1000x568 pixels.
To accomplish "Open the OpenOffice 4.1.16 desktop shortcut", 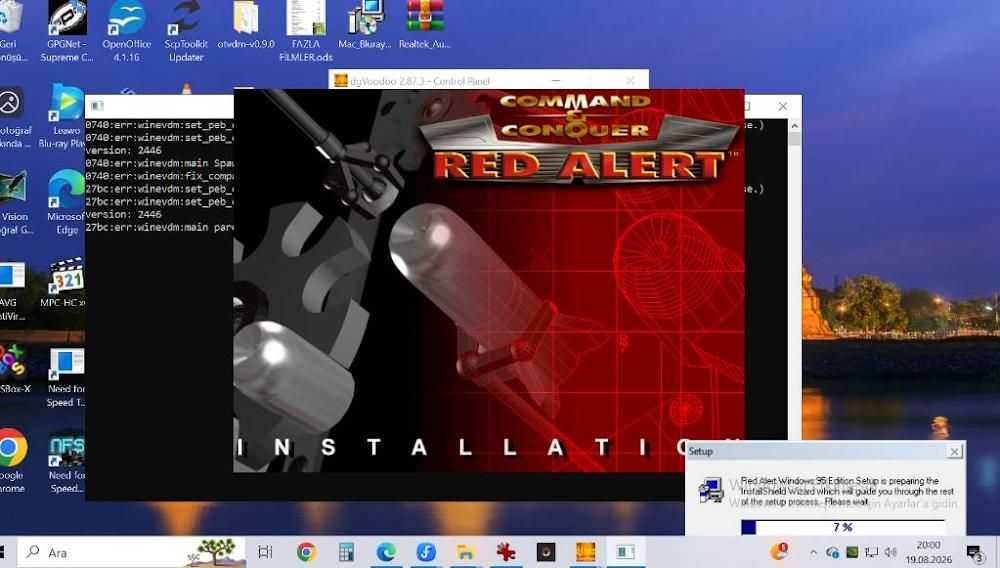I will [126, 31].
